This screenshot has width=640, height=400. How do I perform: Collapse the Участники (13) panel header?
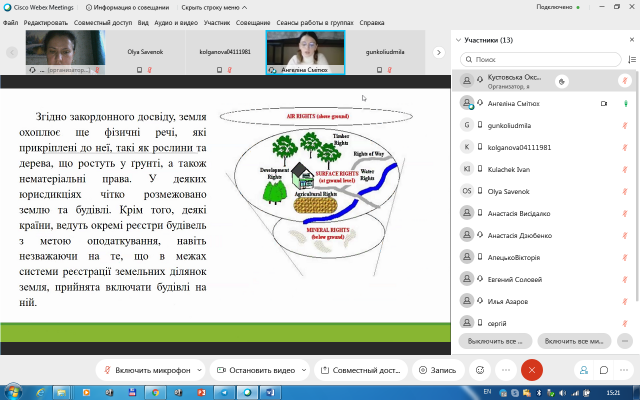[459, 40]
